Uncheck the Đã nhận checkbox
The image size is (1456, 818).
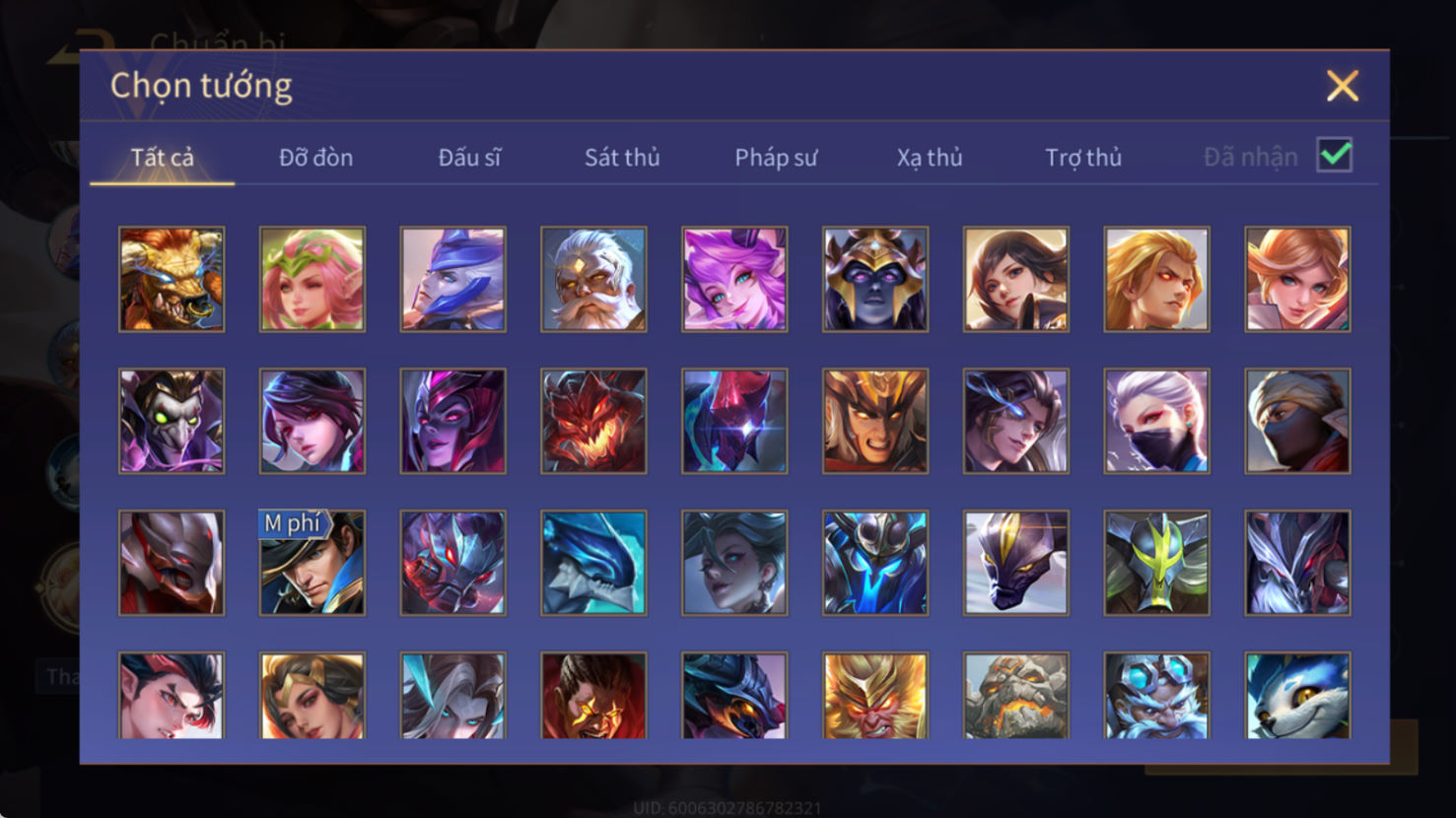coord(1335,156)
